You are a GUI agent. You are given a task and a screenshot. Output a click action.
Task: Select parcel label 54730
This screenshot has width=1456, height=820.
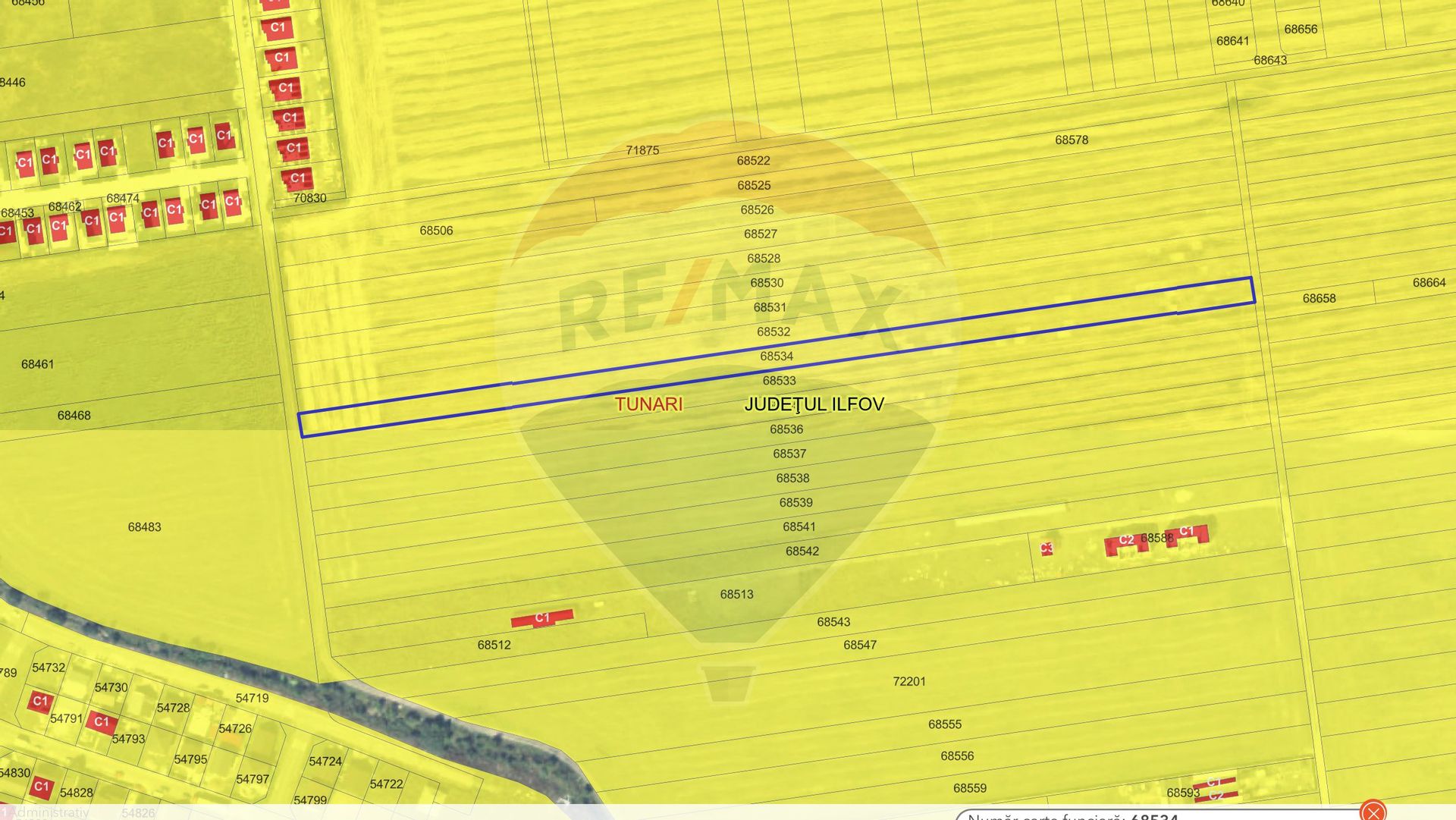[x=111, y=687]
